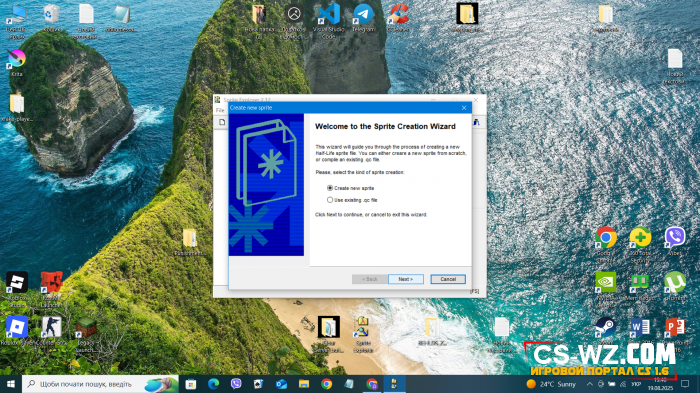Screen dimensions: 700x393
Task: Select the Mem Reduct desktop shortcut
Action: pos(640,286)
